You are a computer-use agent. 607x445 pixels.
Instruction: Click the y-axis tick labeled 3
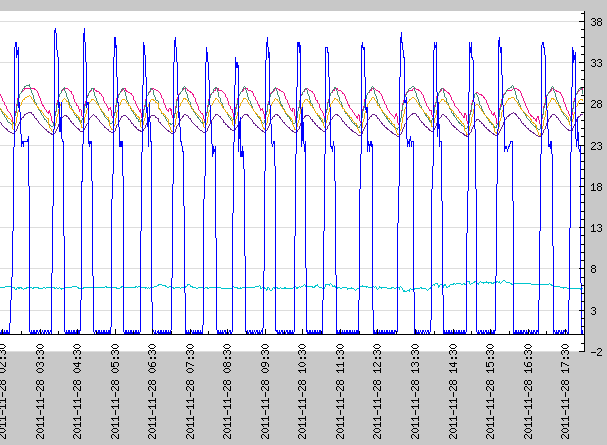[x=595, y=312]
